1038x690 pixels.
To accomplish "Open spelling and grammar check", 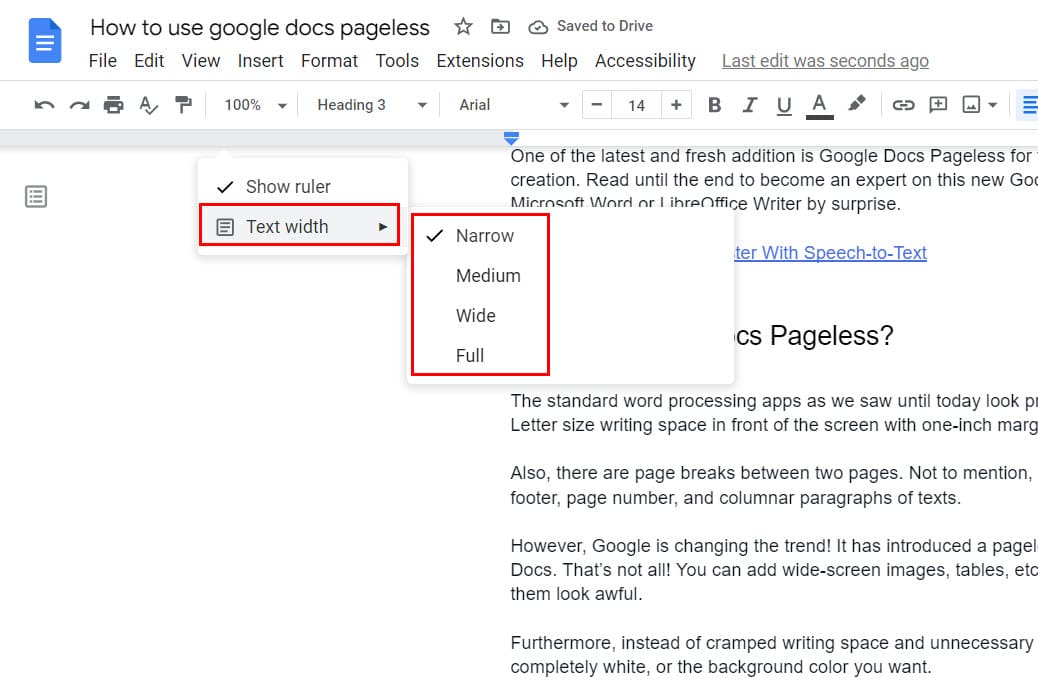I will click(x=148, y=104).
